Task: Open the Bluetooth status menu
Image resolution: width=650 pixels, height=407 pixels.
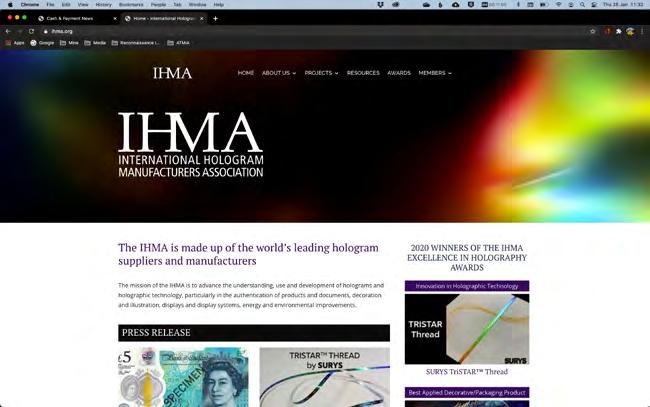Action: (518, 5)
